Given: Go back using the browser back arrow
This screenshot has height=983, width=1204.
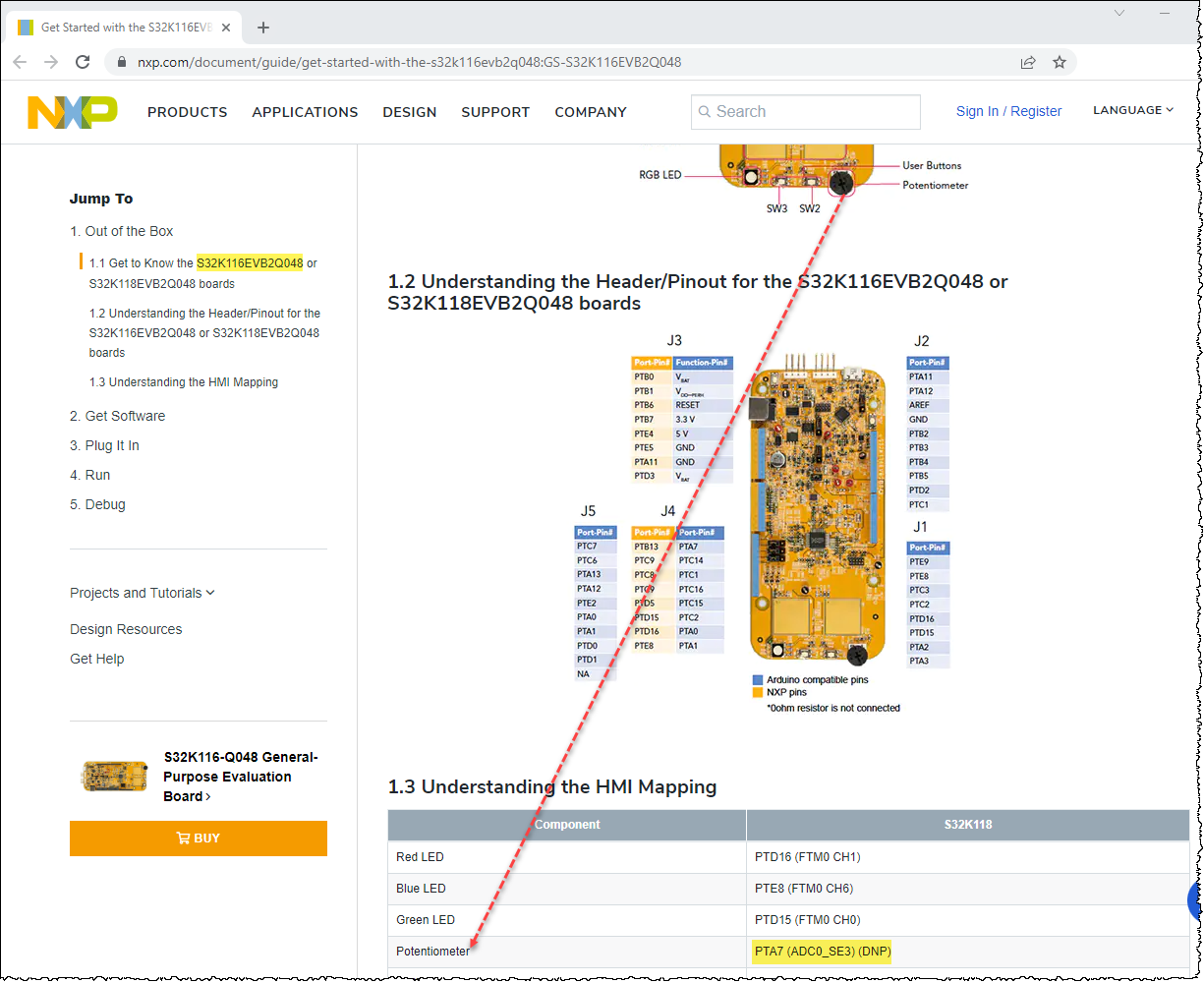Looking at the screenshot, I should tap(20, 61).
